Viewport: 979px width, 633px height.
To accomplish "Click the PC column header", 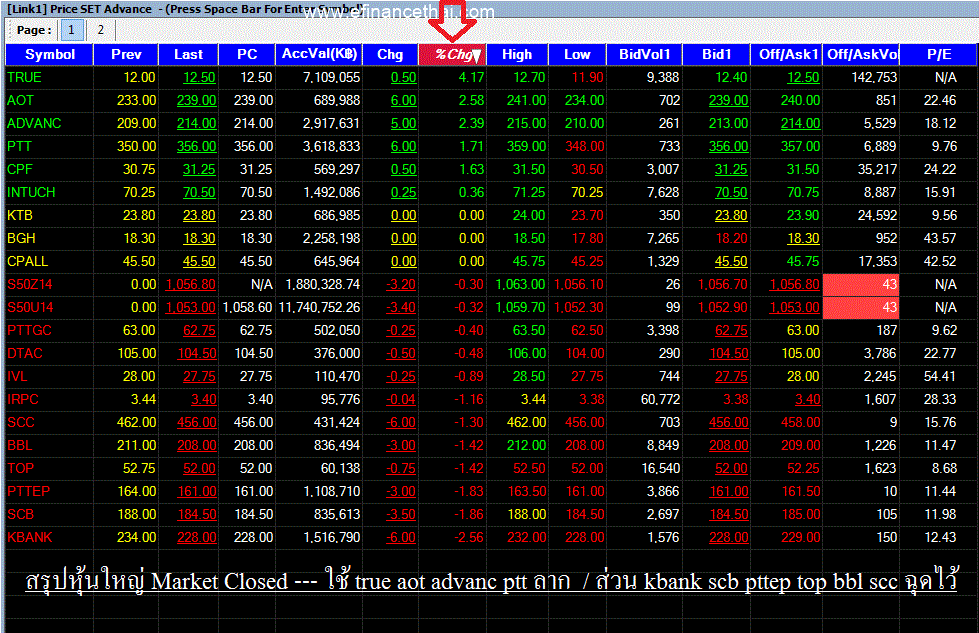I will point(247,54).
